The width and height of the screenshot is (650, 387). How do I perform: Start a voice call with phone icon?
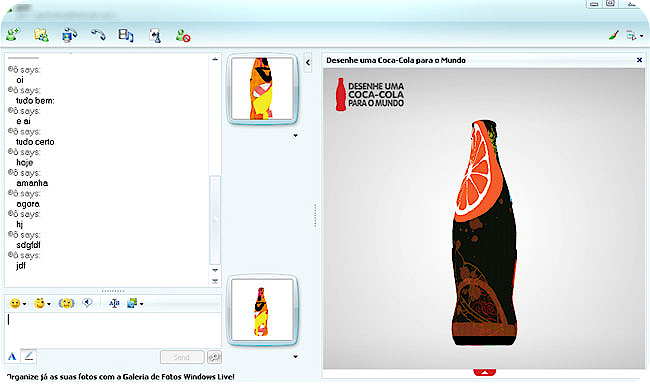click(x=98, y=34)
